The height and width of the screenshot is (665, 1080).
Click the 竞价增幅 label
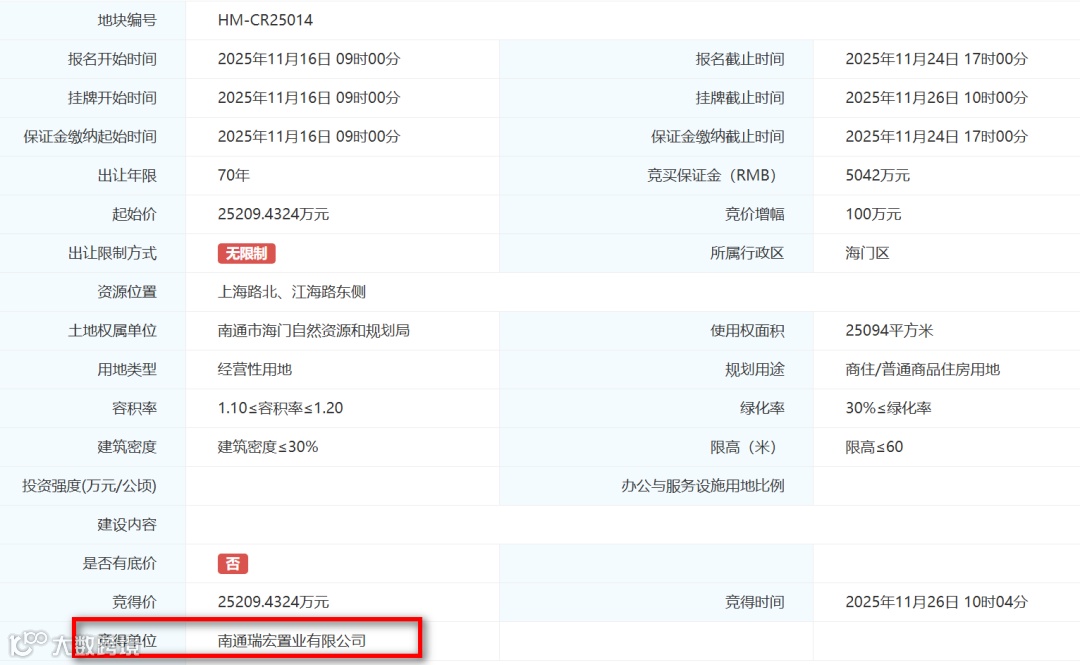(x=755, y=214)
